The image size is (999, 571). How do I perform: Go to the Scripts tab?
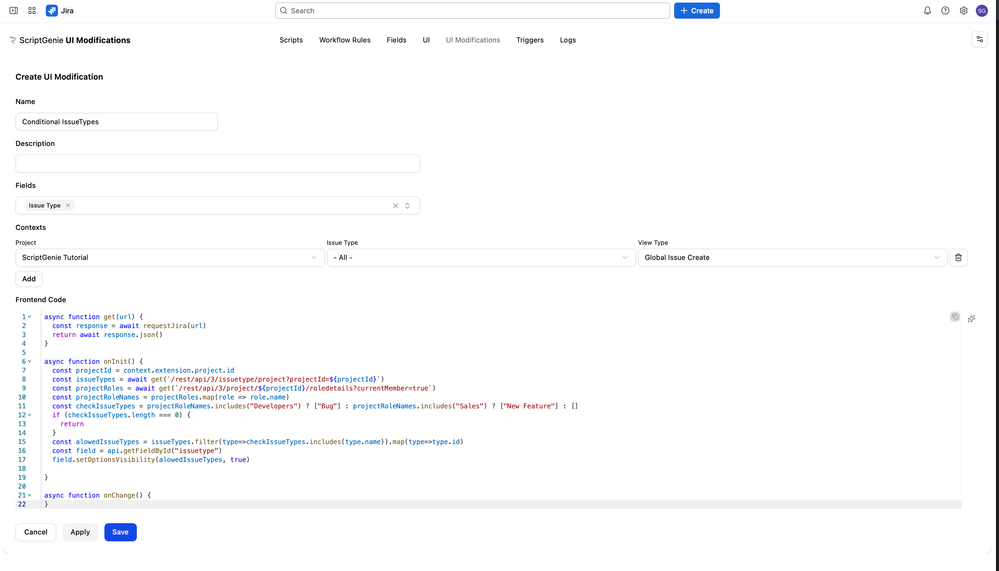[291, 40]
